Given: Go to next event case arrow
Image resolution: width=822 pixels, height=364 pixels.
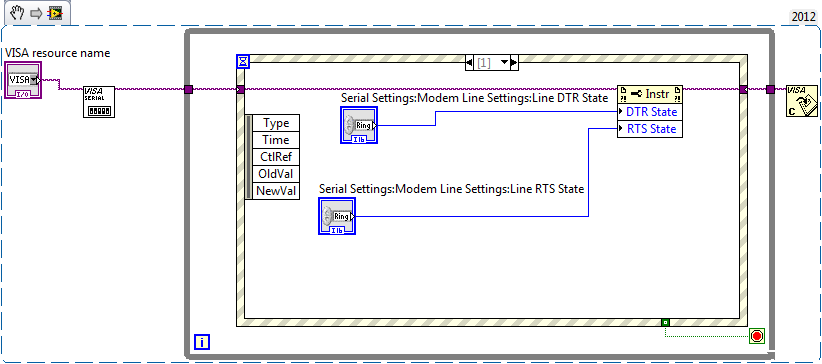Looking at the screenshot, I should [x=514, y=63].
